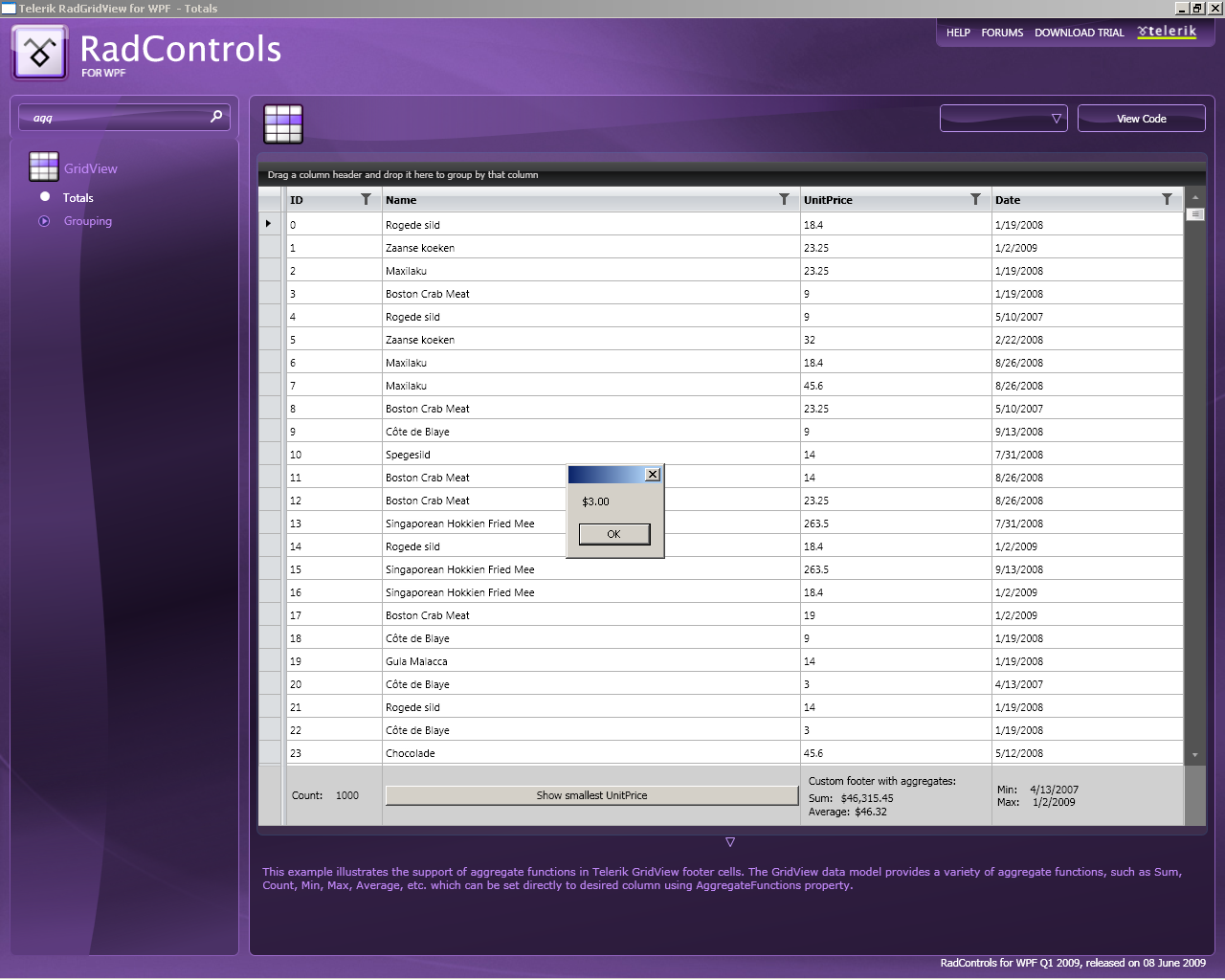Select the Totals example
The image size is (1225, 980).
pyautogui.click(x=78, y=198)
